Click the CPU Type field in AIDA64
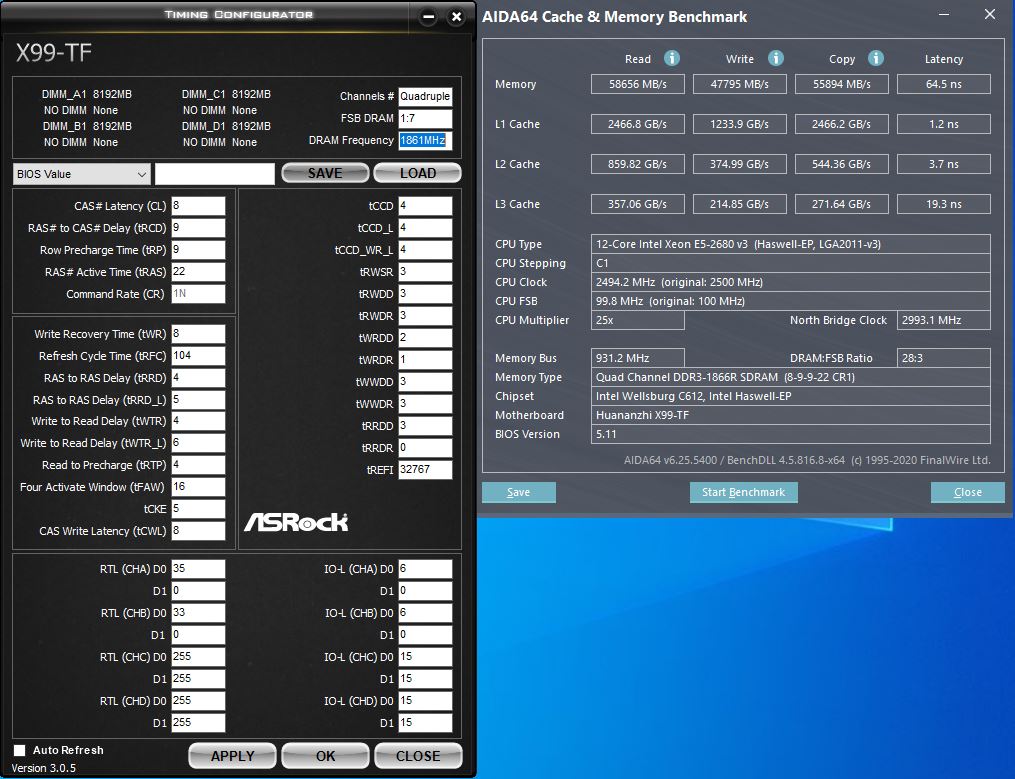1015x779 pixels. pos(790,244)
